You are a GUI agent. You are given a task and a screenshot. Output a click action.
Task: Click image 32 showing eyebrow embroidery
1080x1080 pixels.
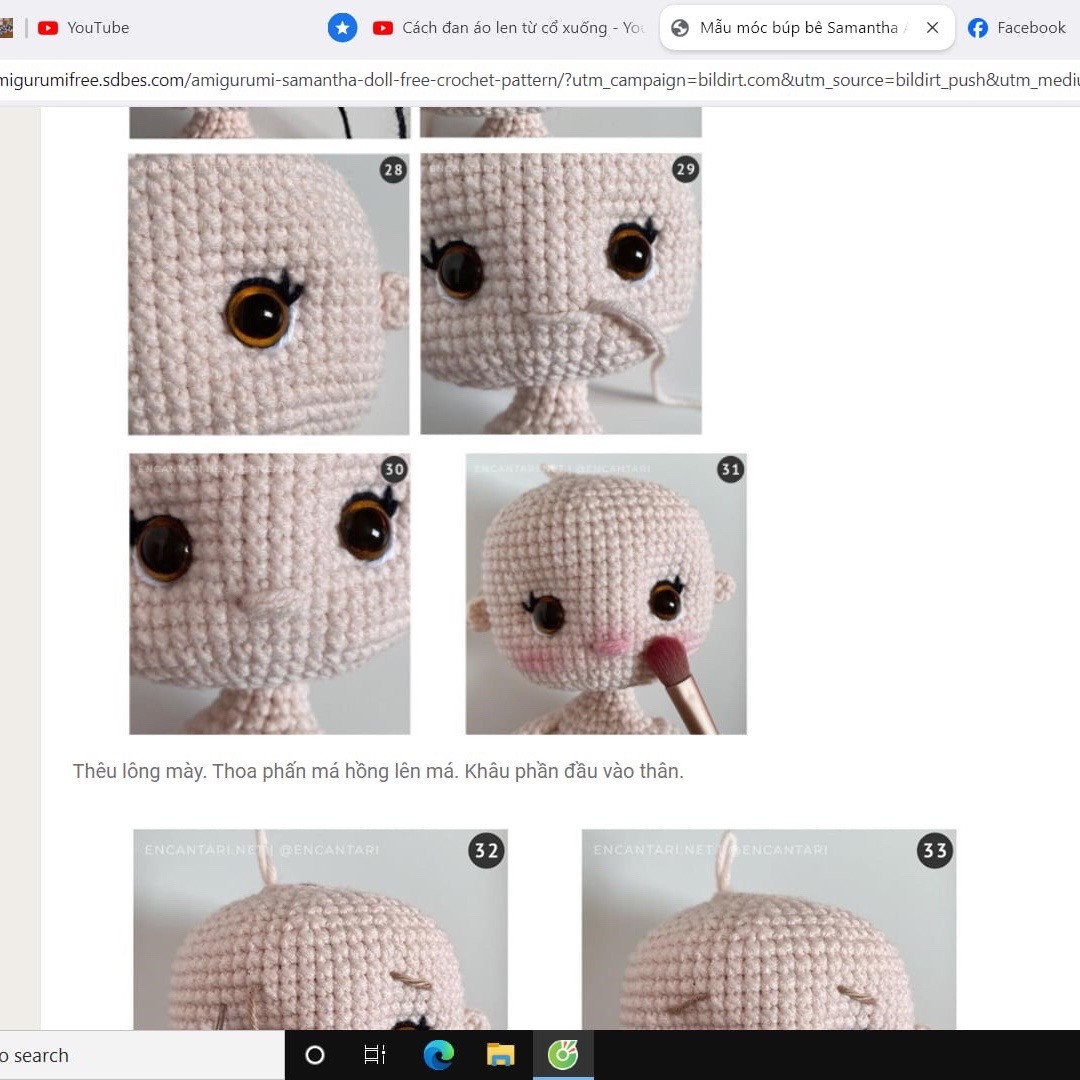point(320,930)
